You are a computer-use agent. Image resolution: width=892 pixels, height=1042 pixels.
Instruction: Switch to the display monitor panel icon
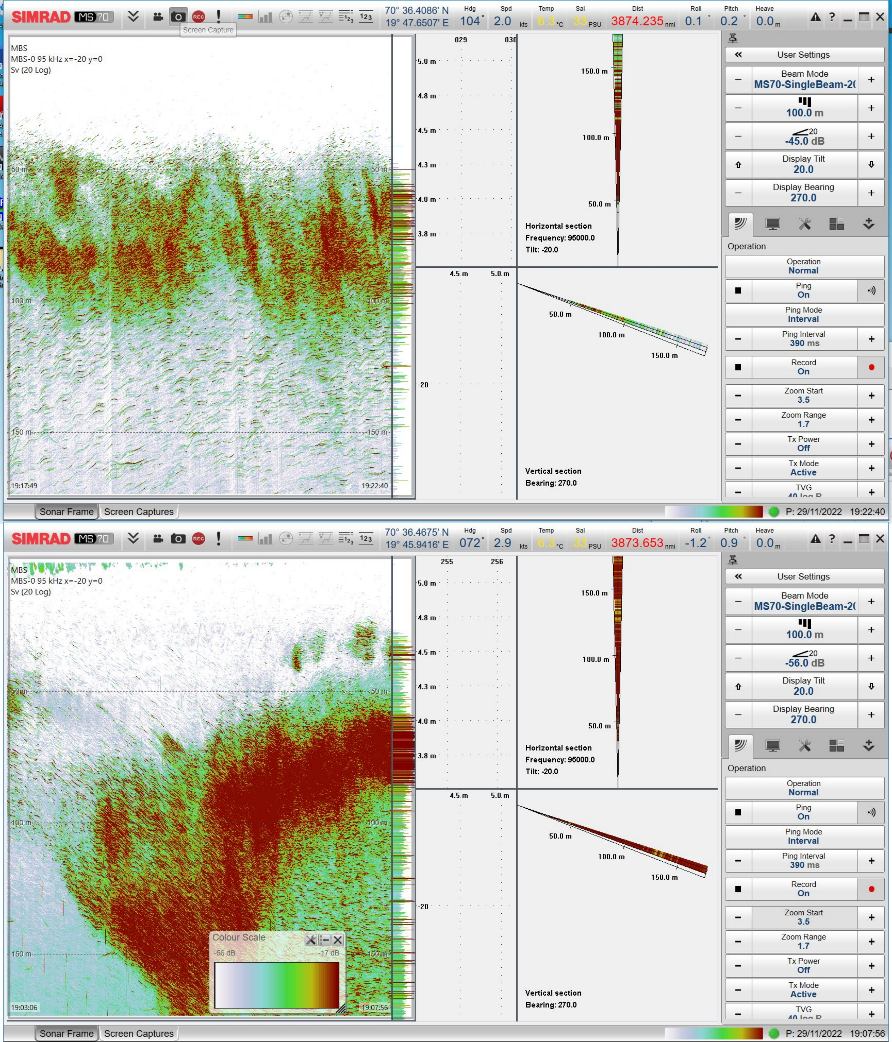774,224
